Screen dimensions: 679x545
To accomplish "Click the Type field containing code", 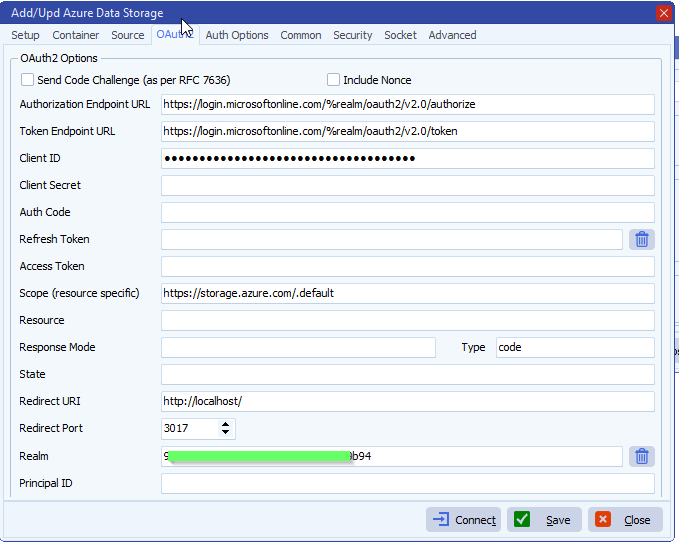I will click(575, 347).
